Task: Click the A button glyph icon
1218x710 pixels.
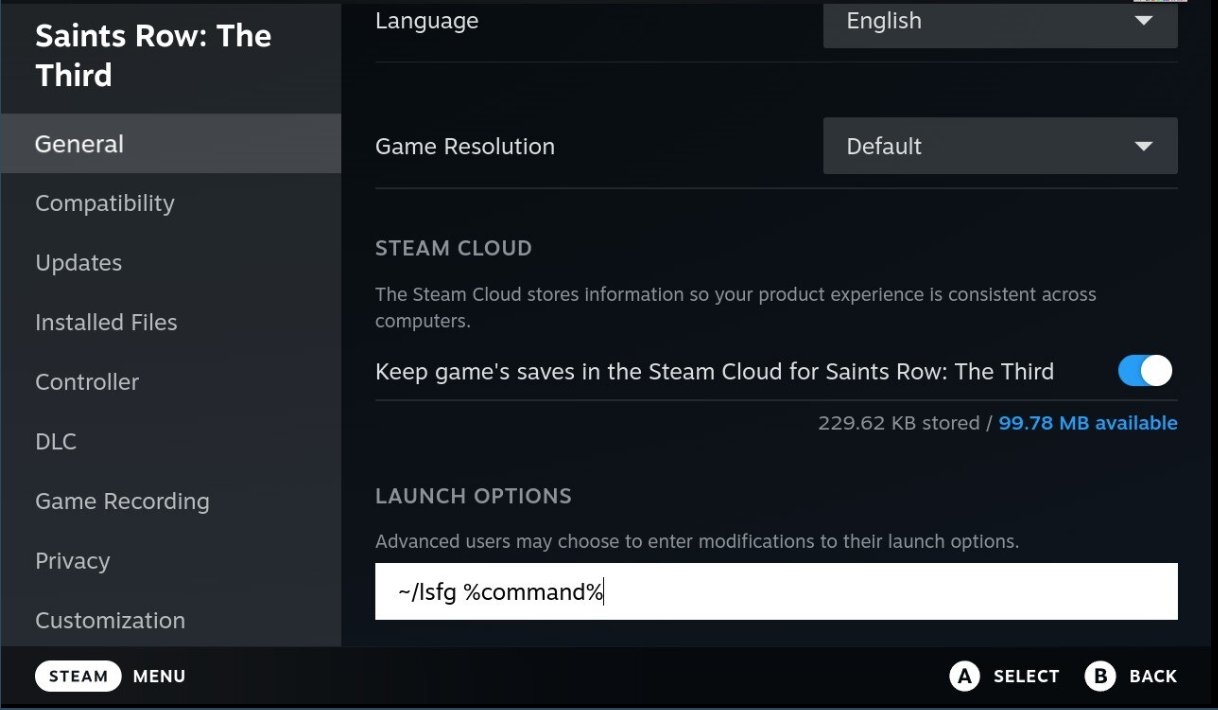Action: pos(964,676)
